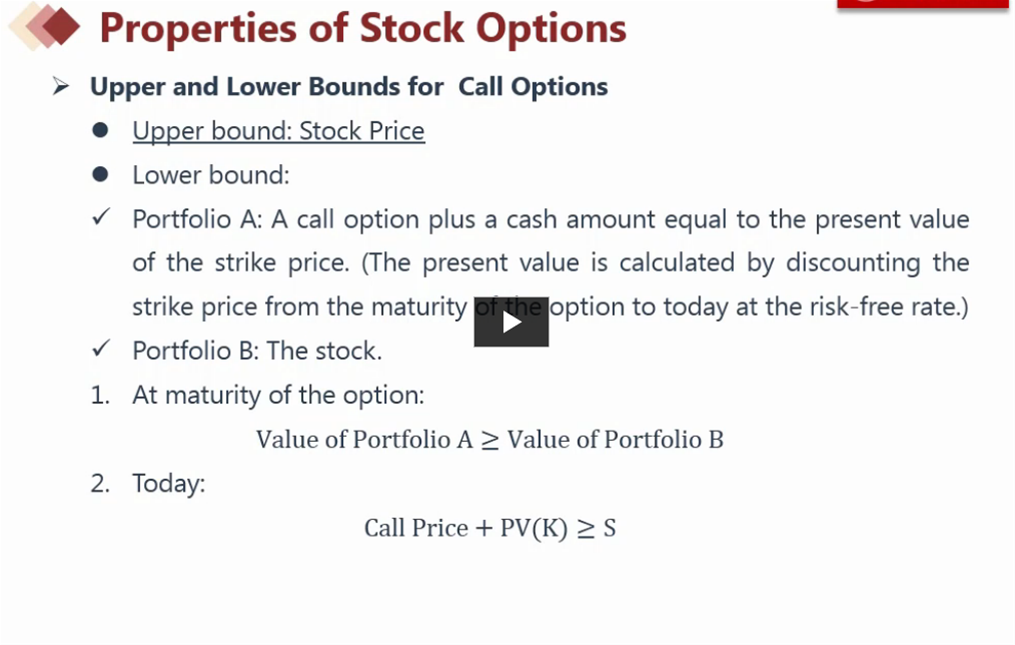Click the "At maturity of the option:" line

click(278, 395)
